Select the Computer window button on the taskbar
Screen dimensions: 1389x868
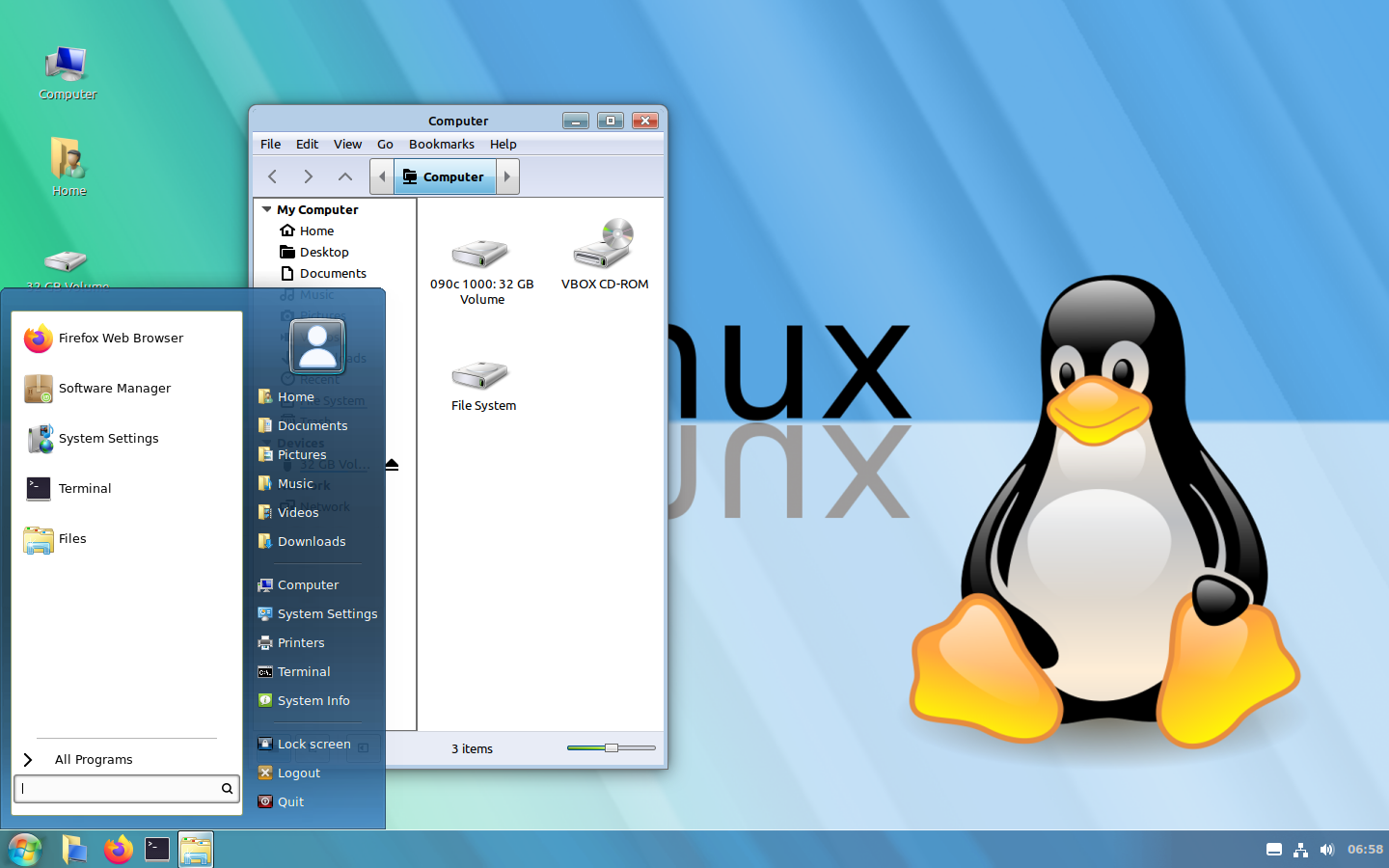pyautogui.click(x=196, y=850)
